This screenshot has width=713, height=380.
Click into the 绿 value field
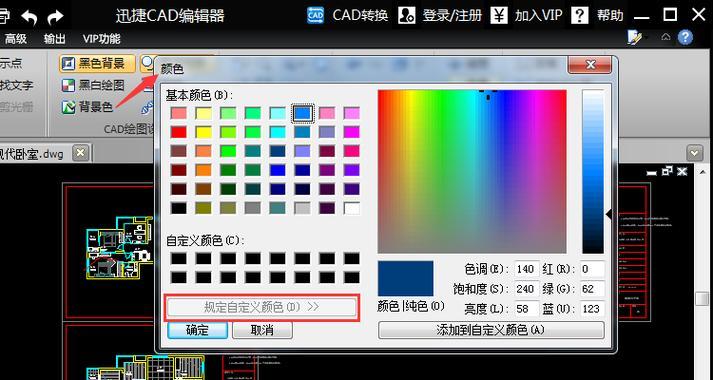click(x=592, y=289)
